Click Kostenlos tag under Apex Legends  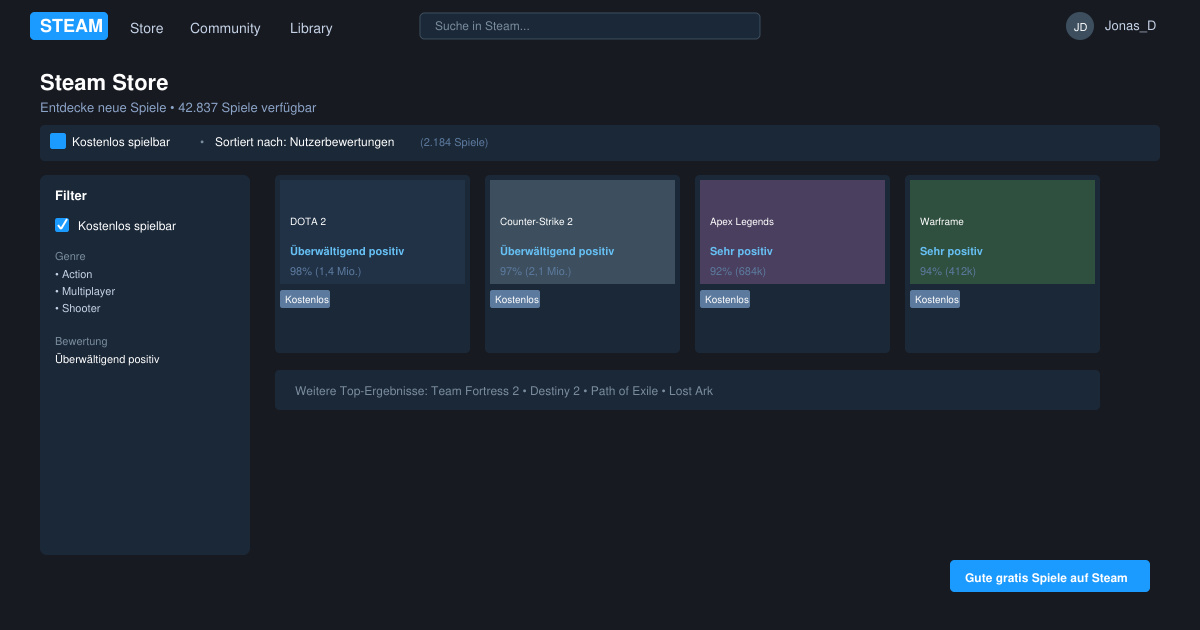click(x=725, y=299)
